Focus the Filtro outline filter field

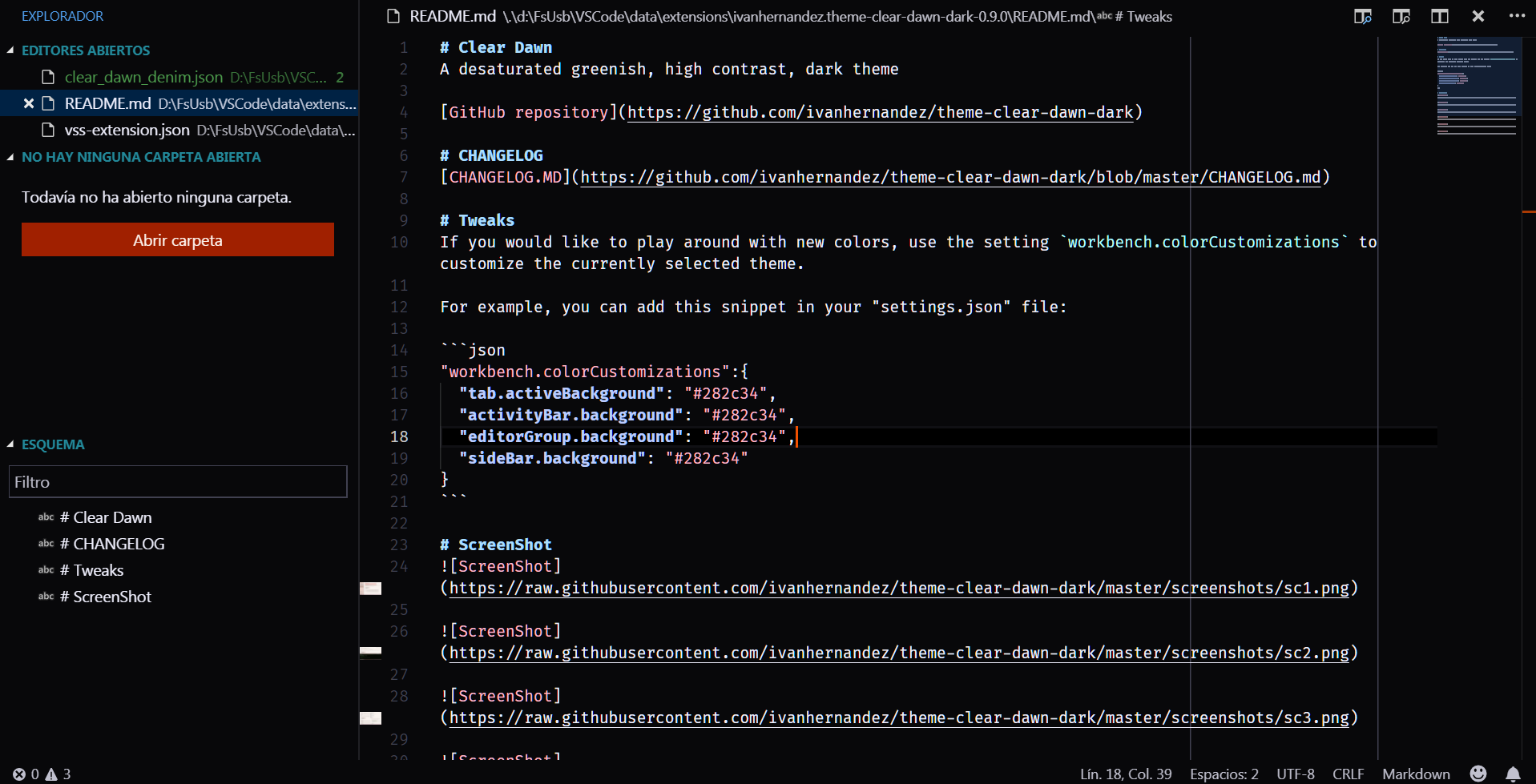pos(178,482)
